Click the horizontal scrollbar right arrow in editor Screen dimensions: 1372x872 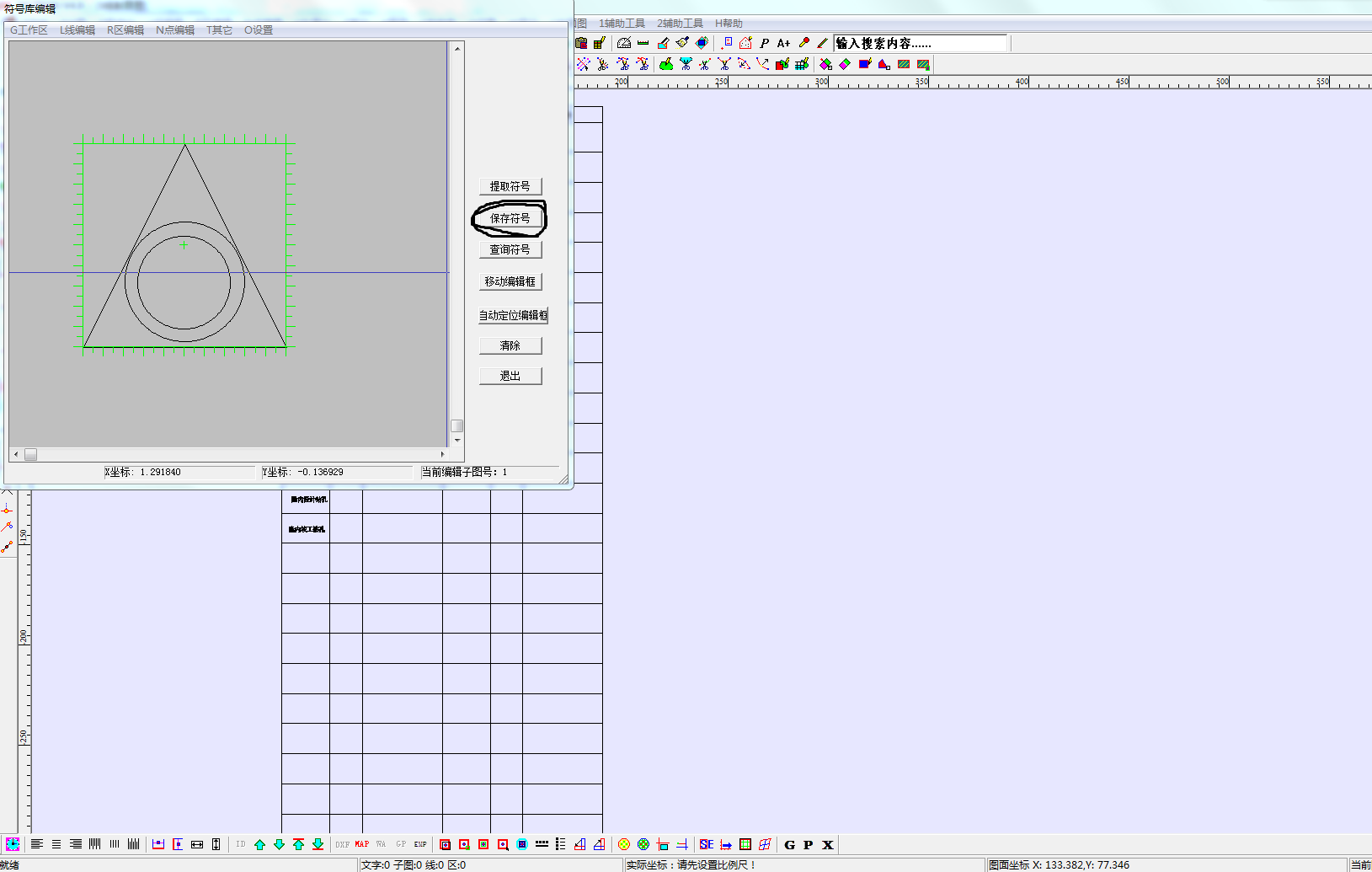(442, 454)
